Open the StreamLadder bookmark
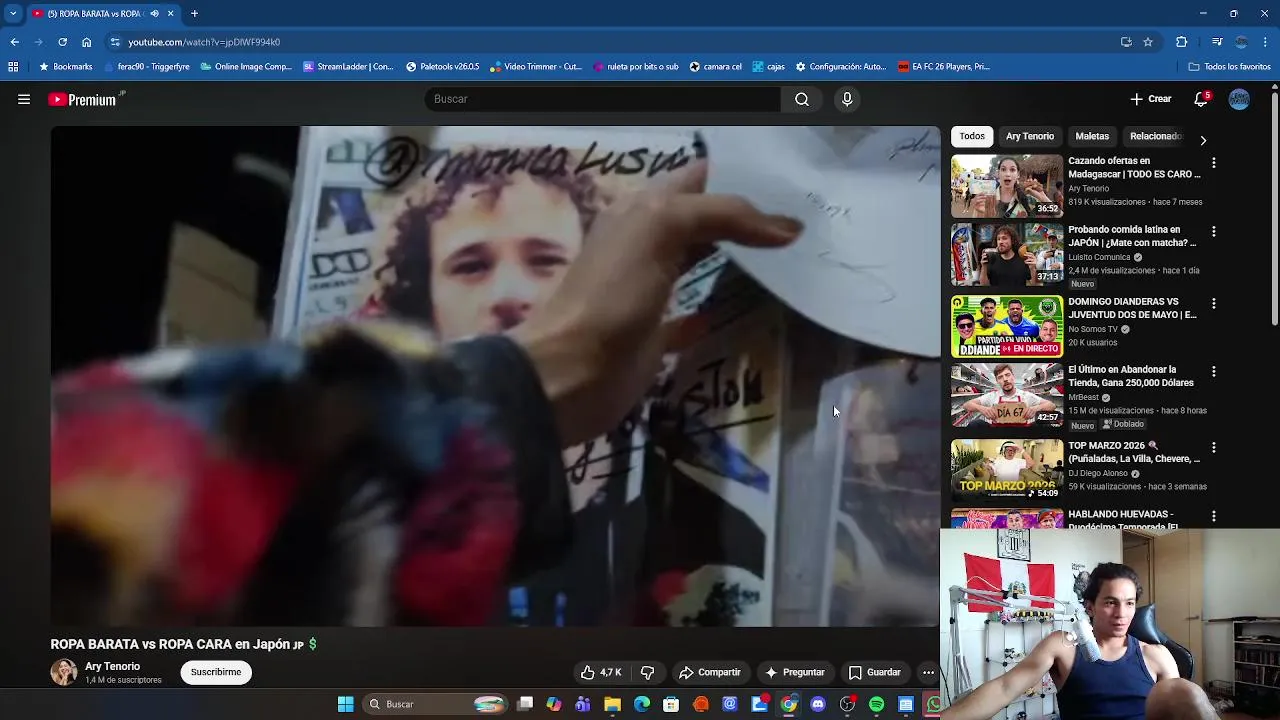1280x720 pixels. pyautogui.click(x=348, y=67)
